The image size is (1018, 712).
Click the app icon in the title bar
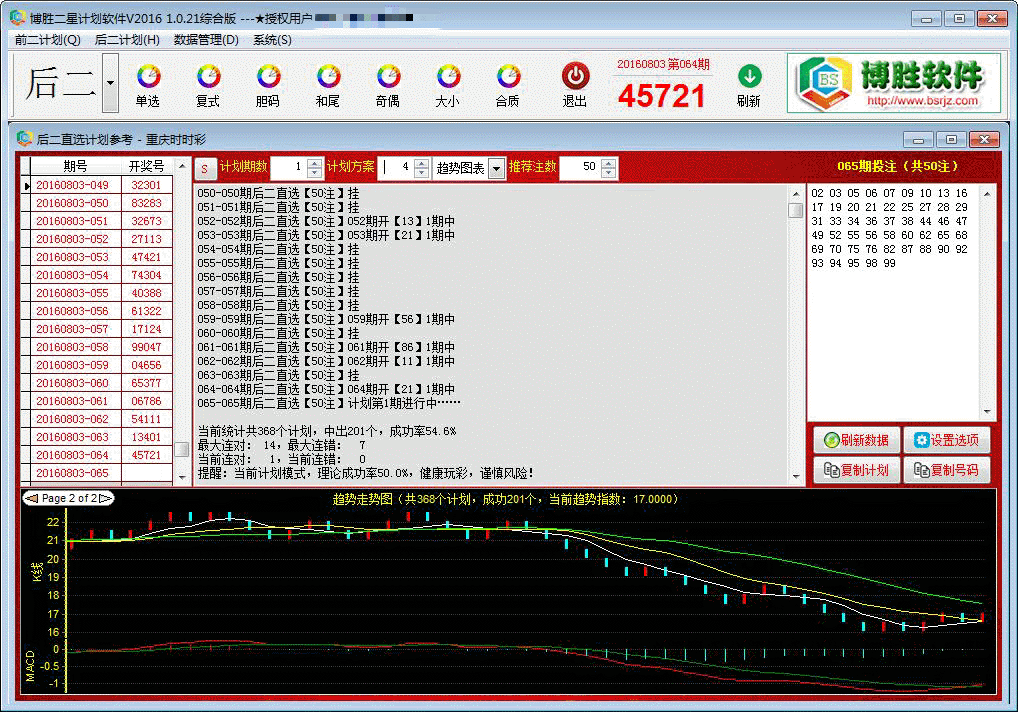(18, 18)
